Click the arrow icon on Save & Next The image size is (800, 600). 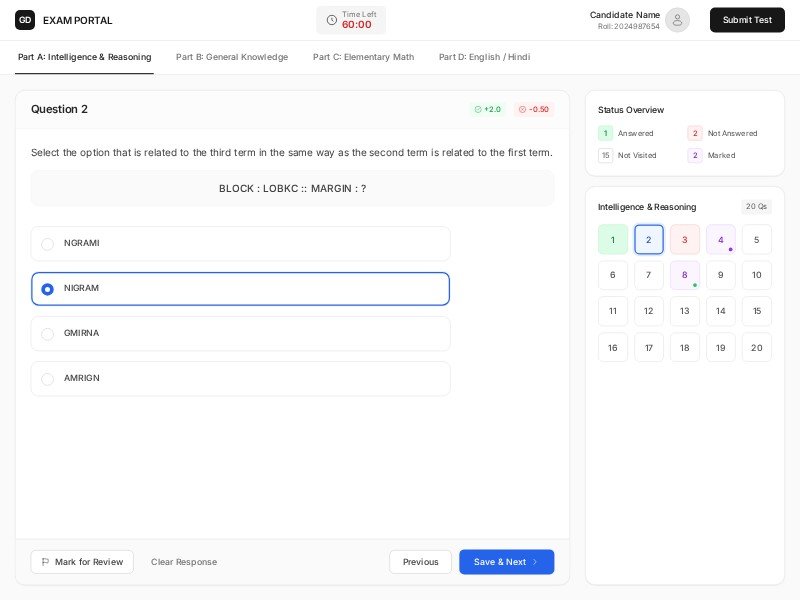point(535,562)
